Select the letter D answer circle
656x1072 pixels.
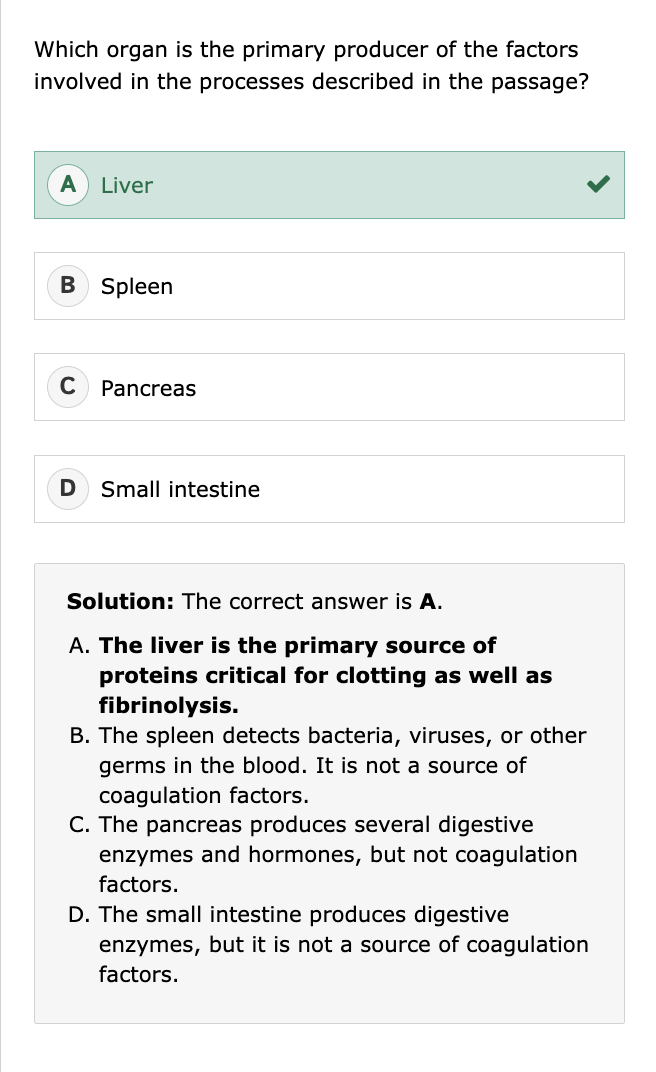(x=68, y=489)
